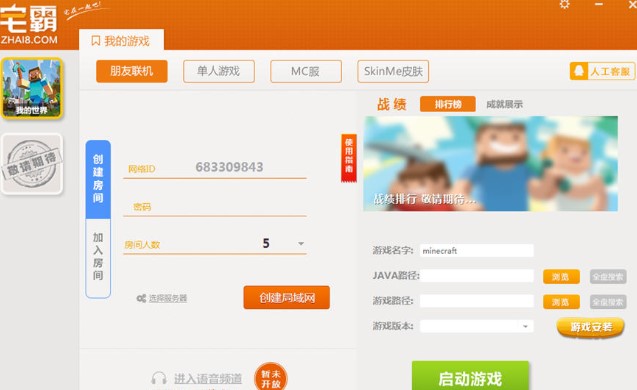
Task: Click 浏览 next to 游戏路径
Action: 561,302
